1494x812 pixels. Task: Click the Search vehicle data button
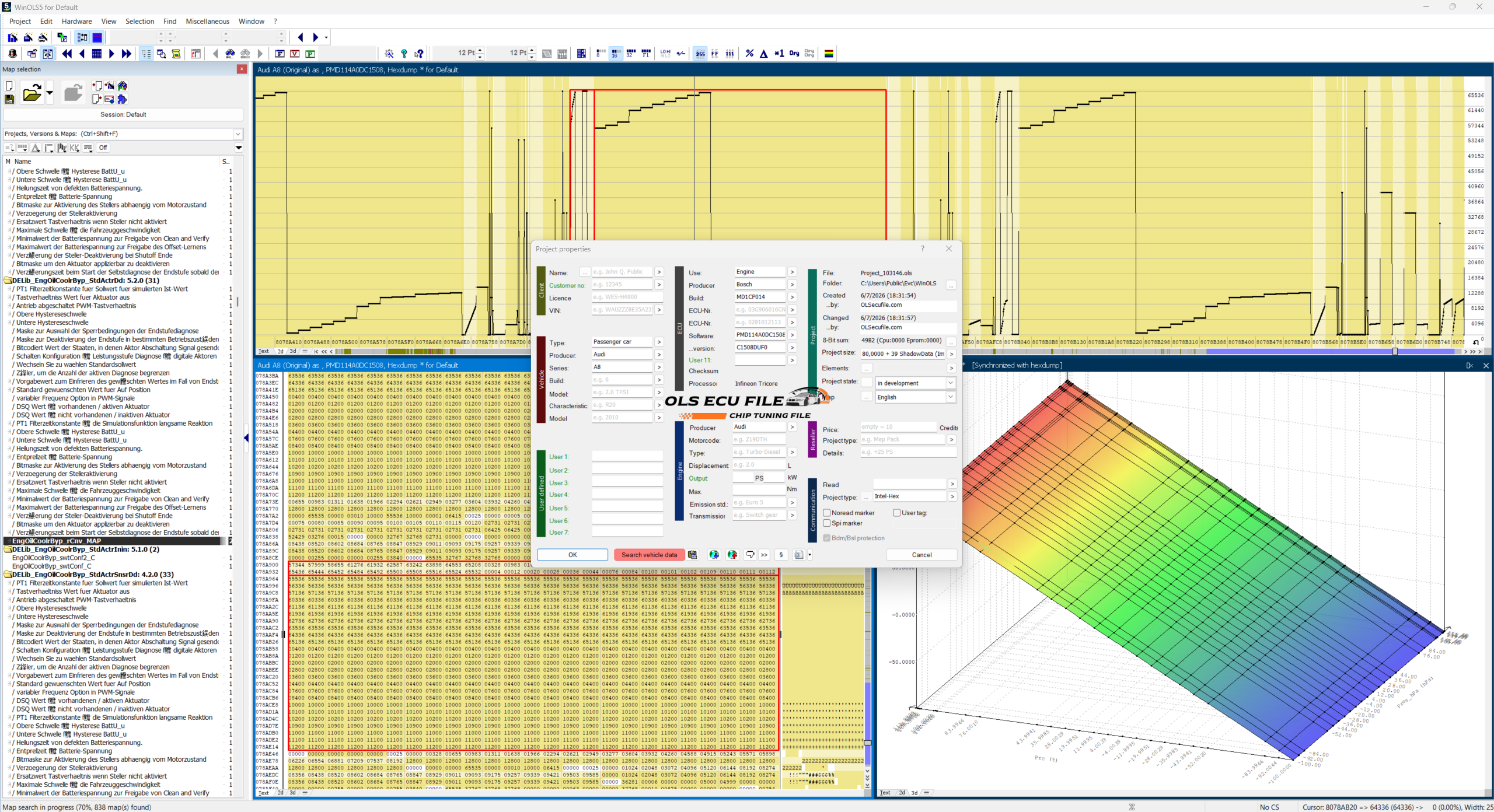click(x=649, y=555)
